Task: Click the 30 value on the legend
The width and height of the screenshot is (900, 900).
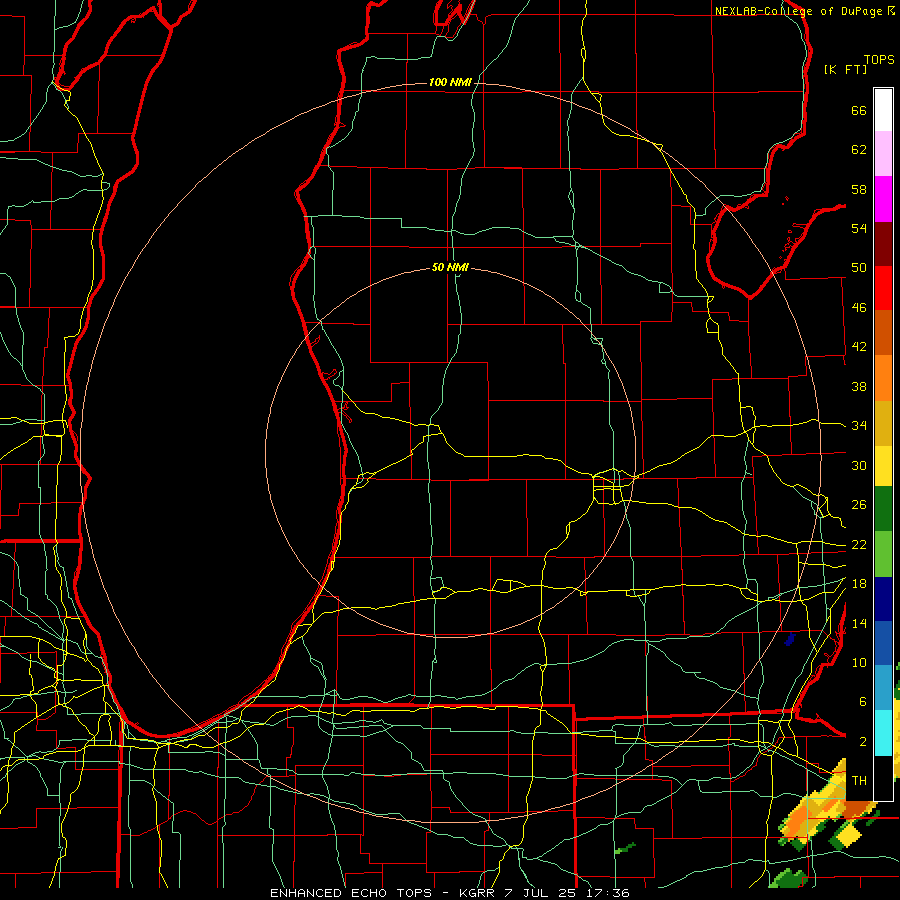Action: coord(859,465)
